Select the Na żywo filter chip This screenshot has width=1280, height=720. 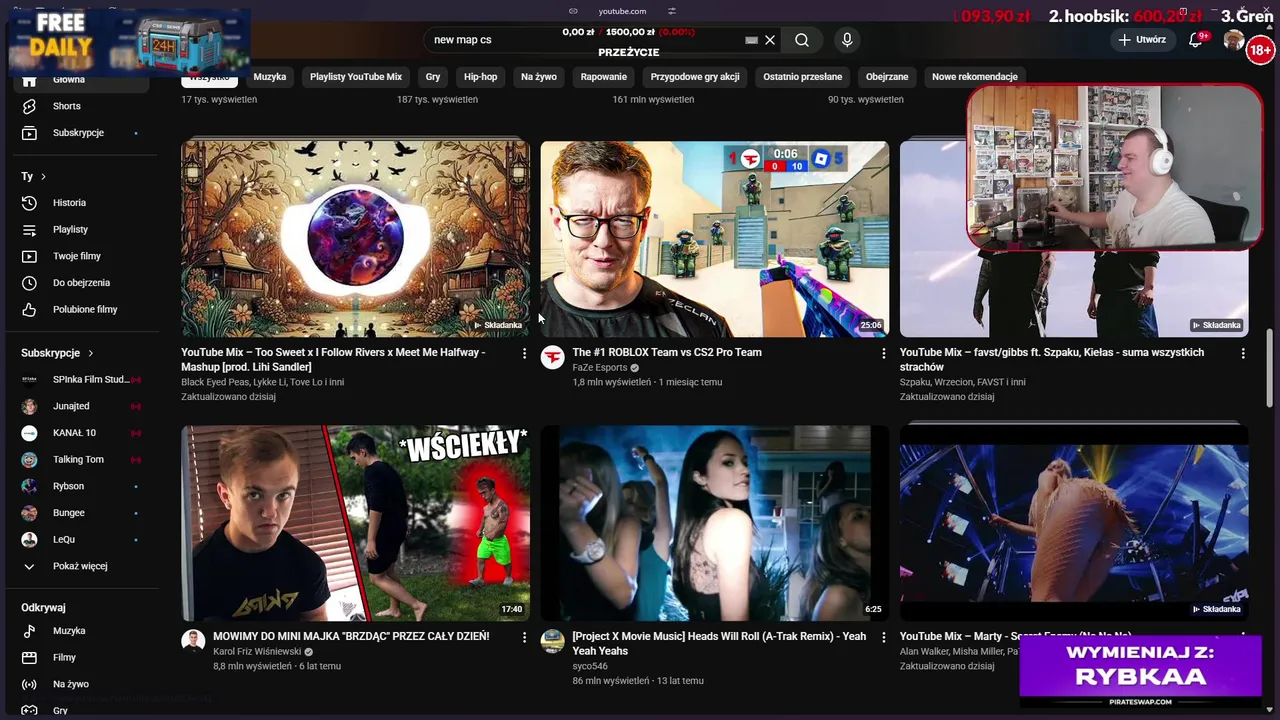point(539,77)
